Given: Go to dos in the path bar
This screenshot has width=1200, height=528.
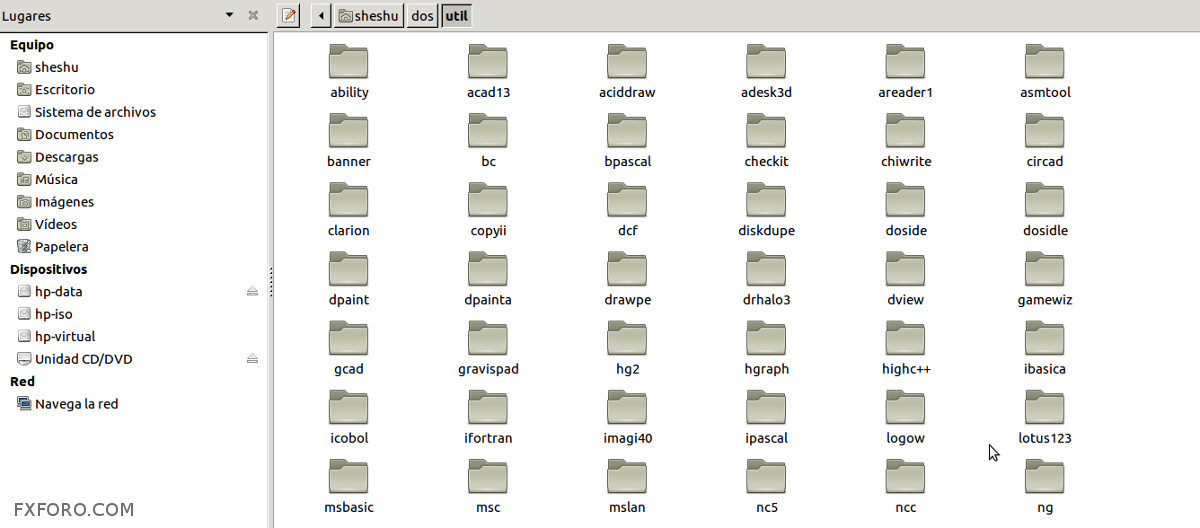Looking at the screenshot, I should tap(422, 16).
